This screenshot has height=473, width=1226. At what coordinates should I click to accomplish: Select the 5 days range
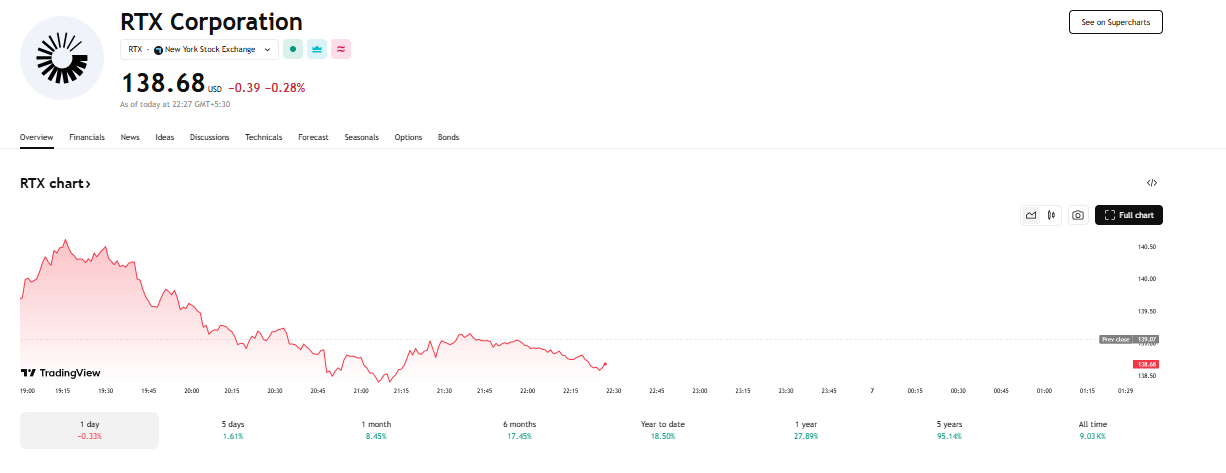[x=233, y=430]
